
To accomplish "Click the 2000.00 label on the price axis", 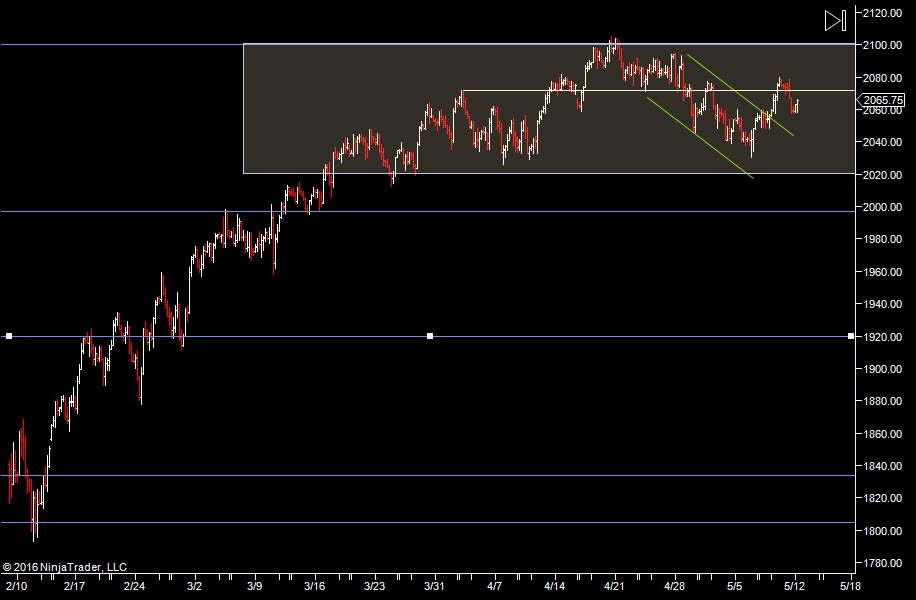I will (x=883, y=207).
